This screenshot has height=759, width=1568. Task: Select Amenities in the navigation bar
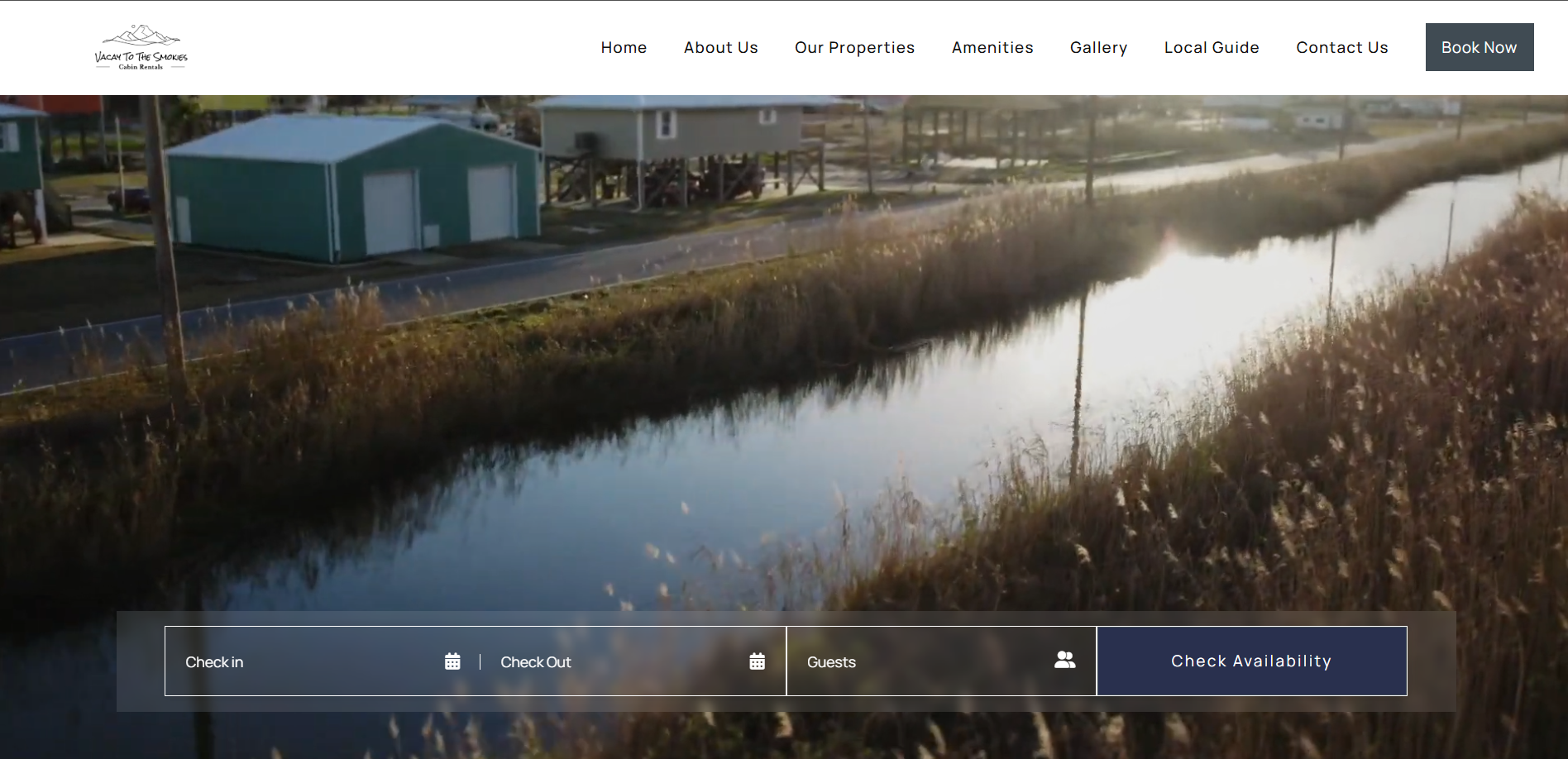pos(992,48)
